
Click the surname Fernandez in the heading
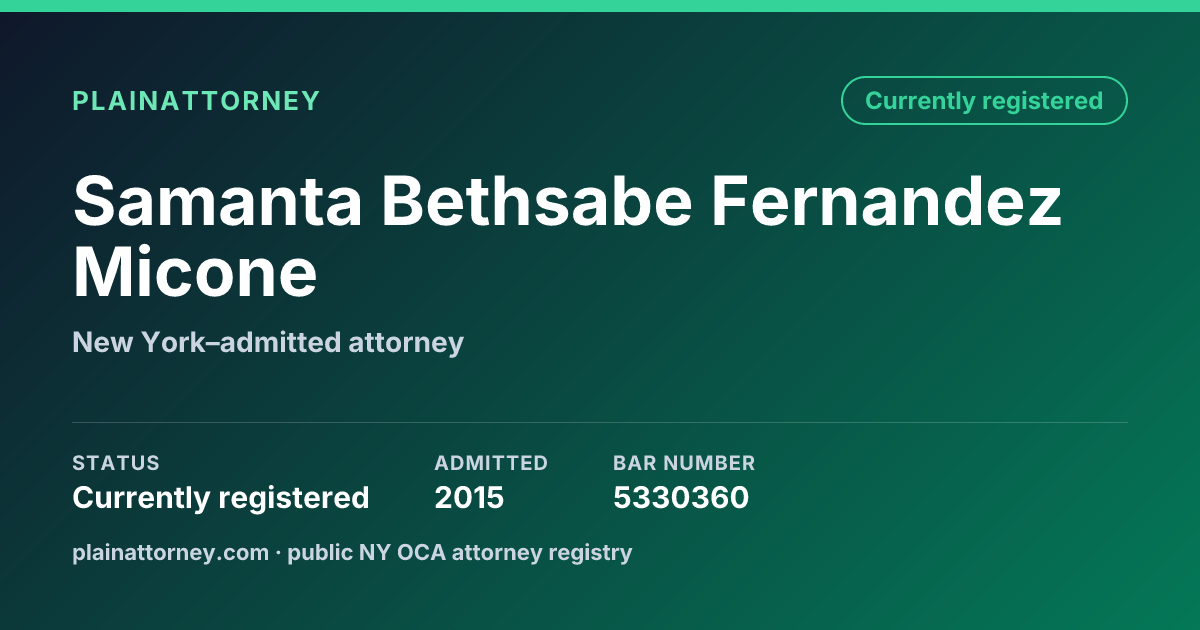888,200
